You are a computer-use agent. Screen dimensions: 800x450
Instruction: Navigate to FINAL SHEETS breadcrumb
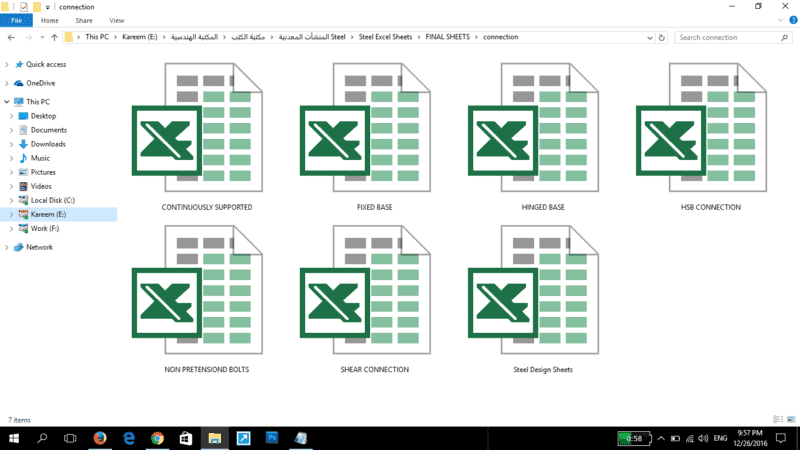447,37
